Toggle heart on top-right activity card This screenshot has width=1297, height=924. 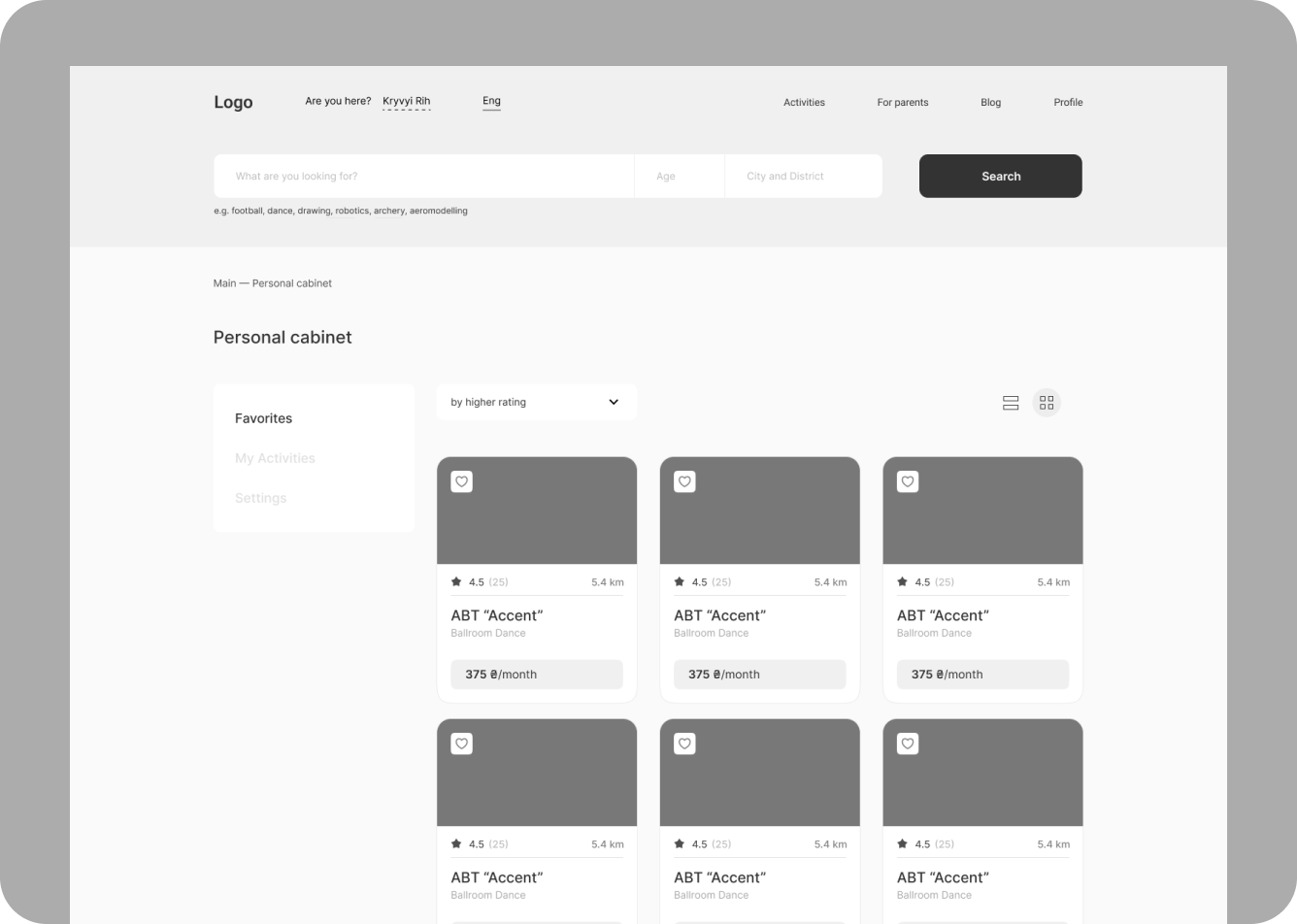pyautogui.click(x=908, y=481)
